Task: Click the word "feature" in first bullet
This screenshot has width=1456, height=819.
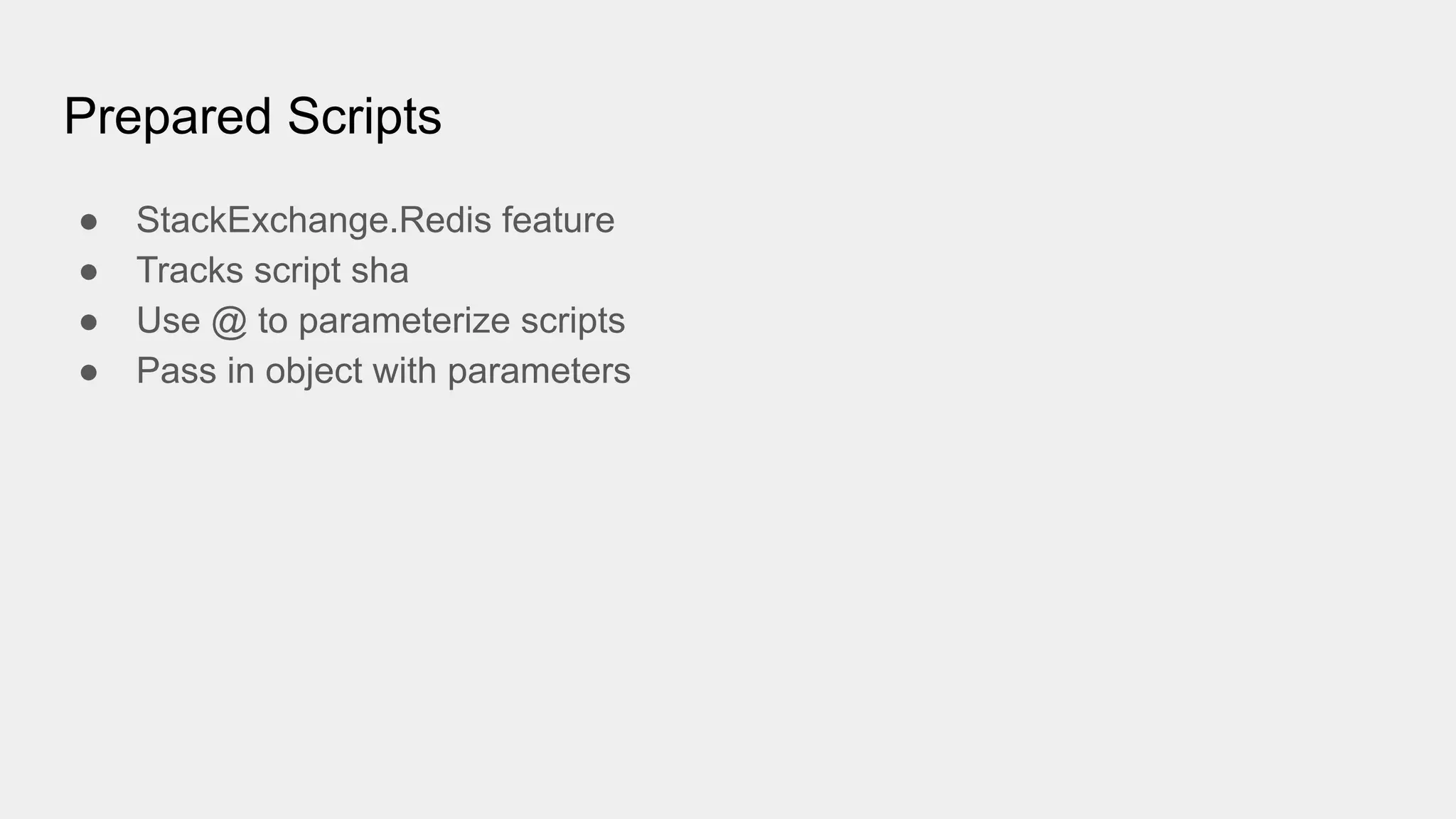Action: coord(558,220)
